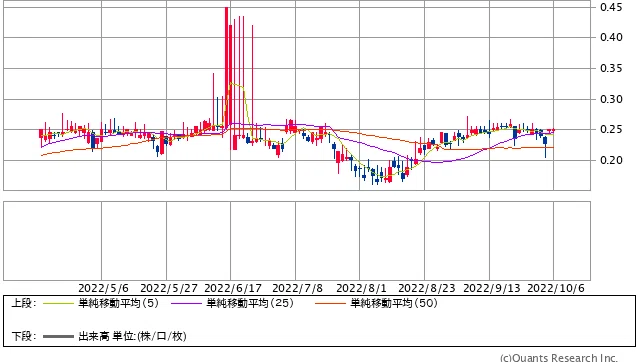The height and width of the screenshot is (362, 638).
Task: Click the gray volume bar swatch in legend
Action: pyautogui.click(x=58, y=337)
